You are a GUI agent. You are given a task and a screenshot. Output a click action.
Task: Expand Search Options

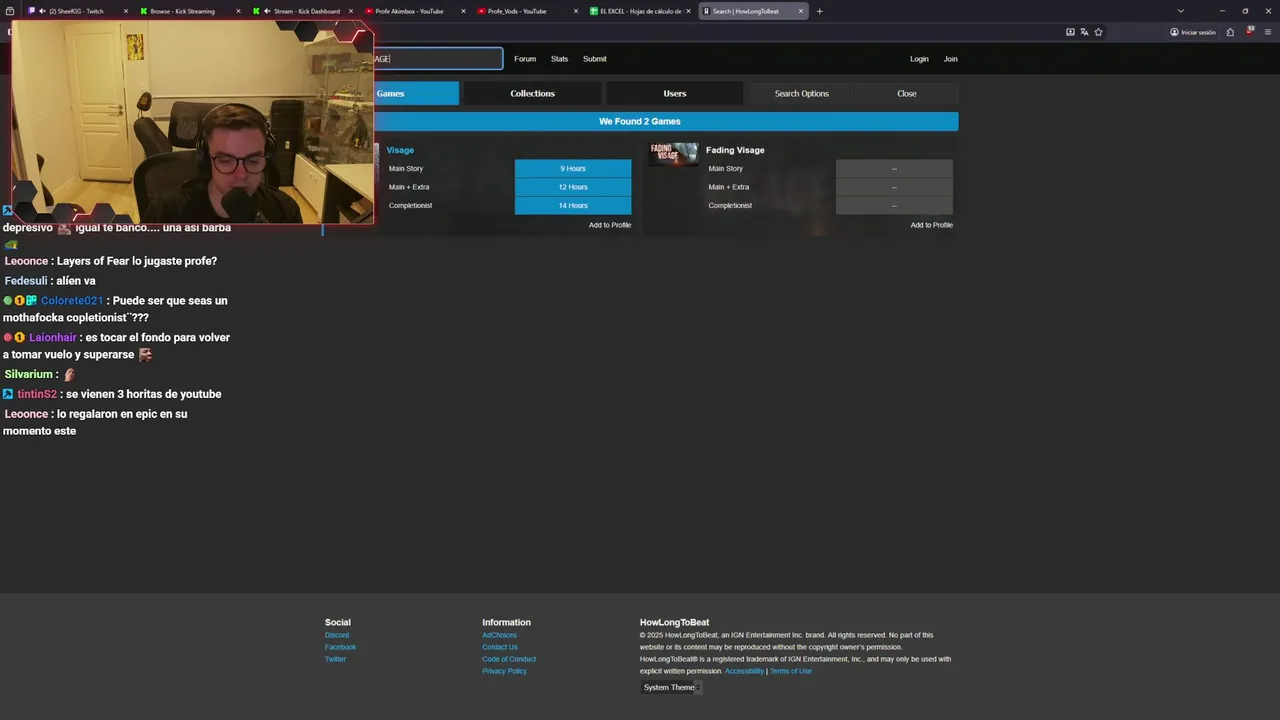[802, 93]
